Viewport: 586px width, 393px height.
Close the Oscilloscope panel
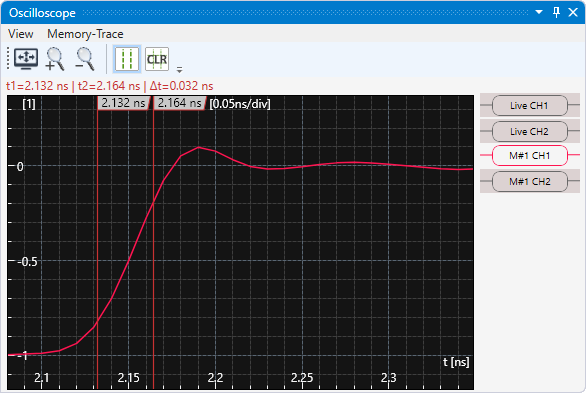(573, 12)
